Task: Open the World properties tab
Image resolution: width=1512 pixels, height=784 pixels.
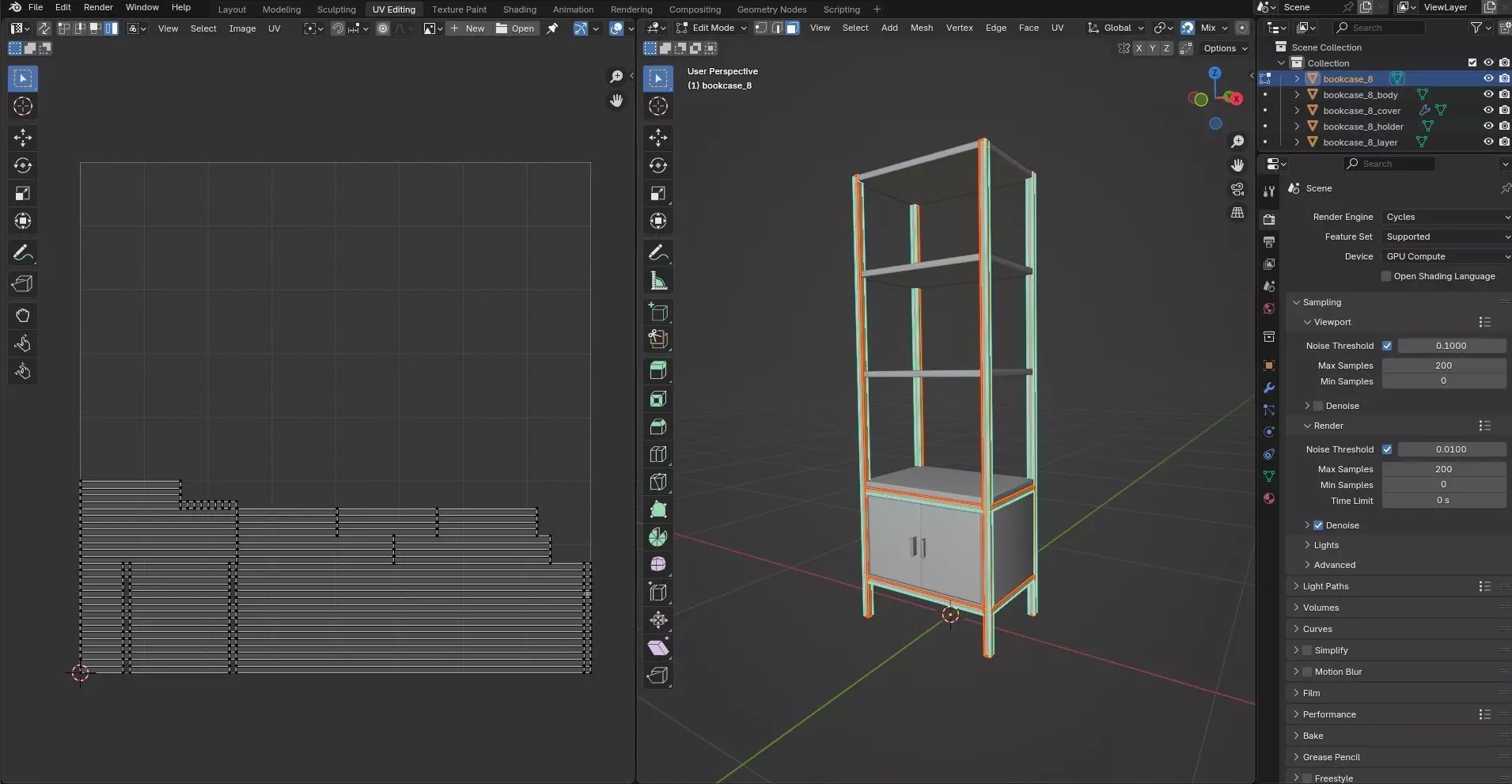Action: click(1269, 309)
